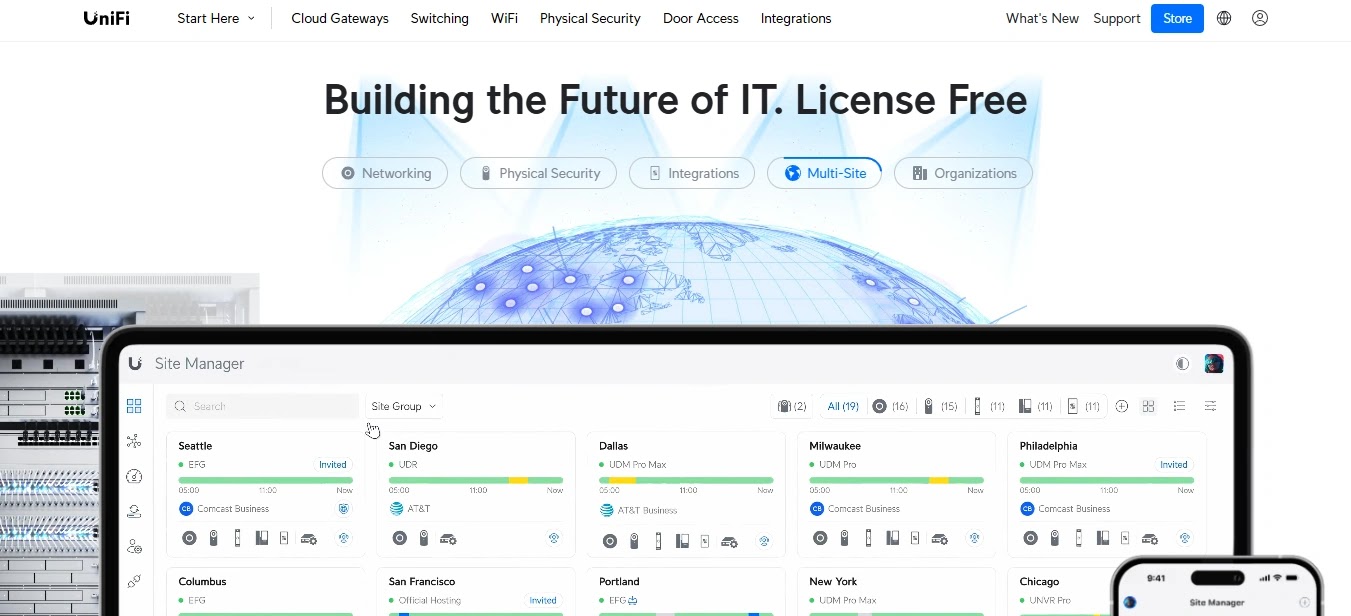Click the add (plus) circle icon
The image size is (1351, 616).
(x=1122, y=406)
